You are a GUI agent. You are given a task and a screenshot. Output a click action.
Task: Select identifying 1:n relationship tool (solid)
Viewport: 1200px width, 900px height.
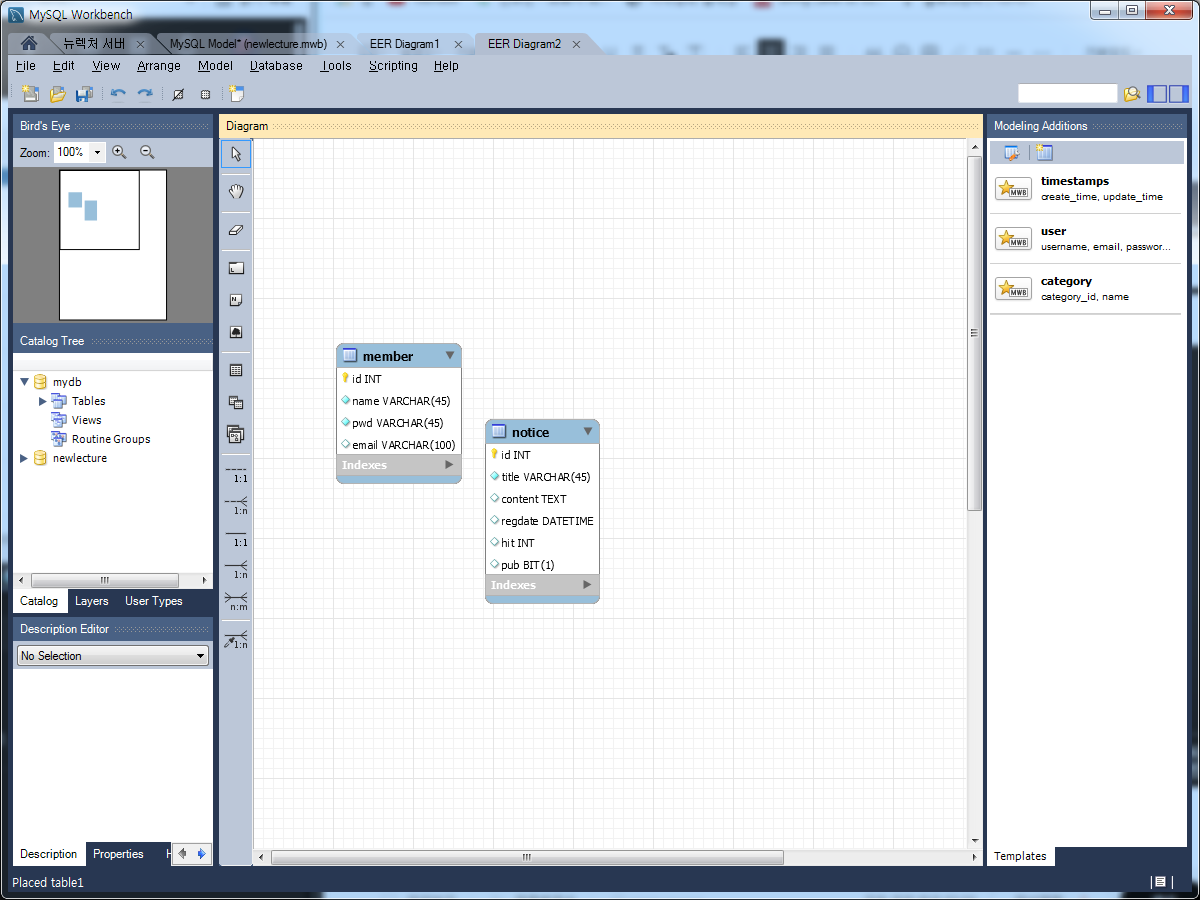point(236,570)
